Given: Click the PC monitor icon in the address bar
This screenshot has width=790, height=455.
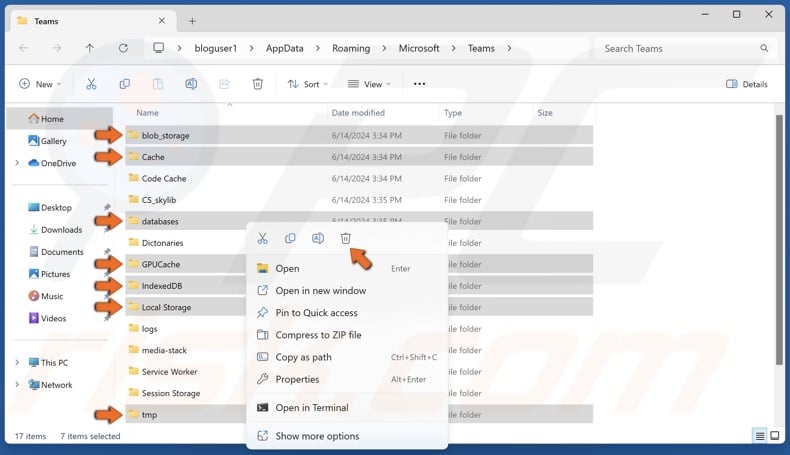Looking at the screenshot, I should coord(159,48).
